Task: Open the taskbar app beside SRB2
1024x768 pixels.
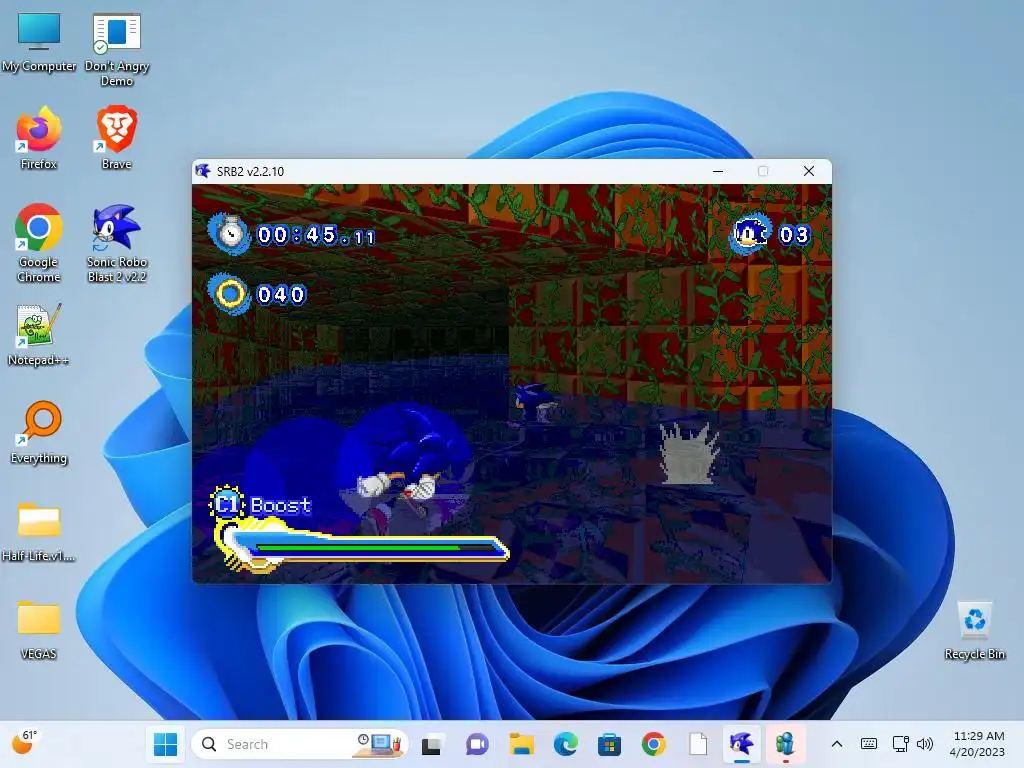Action: coord(785,744)
